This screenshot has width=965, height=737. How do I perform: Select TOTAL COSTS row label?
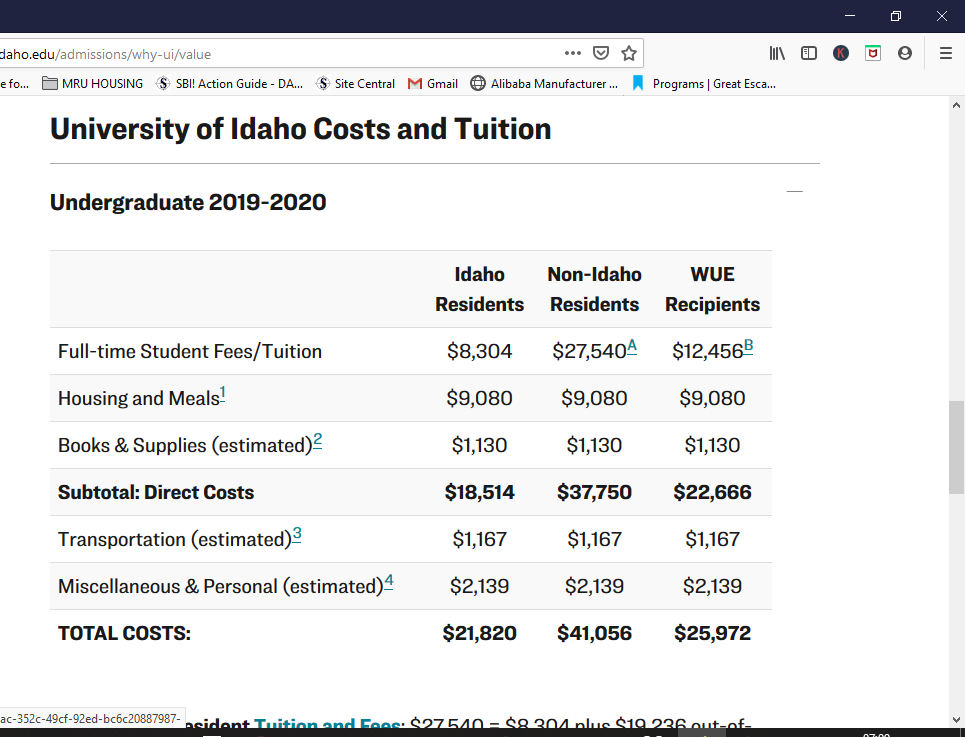pos(124,633)
